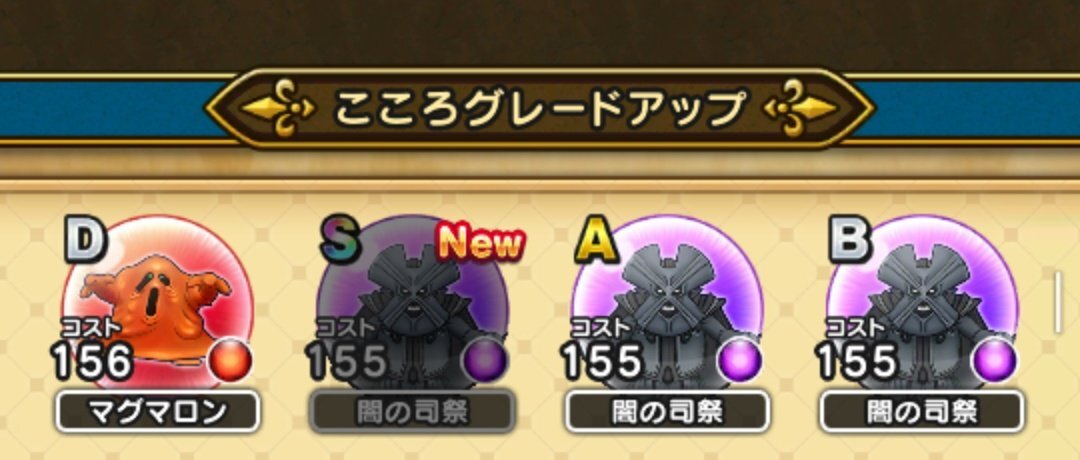Click the greyed-out 闇の司祭 name label
The image size is (1080, 460).
tap(413, 412)
